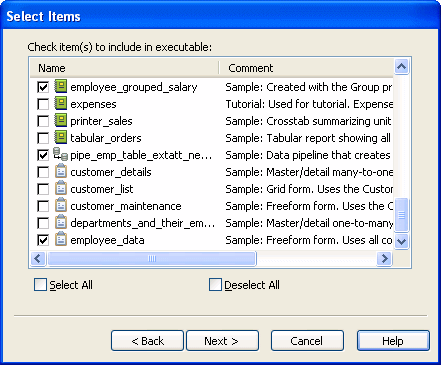The height and width of the screenshot is (365, 441).
Task: Select the employee_grouped_salary item name
Action: (134, 87)
